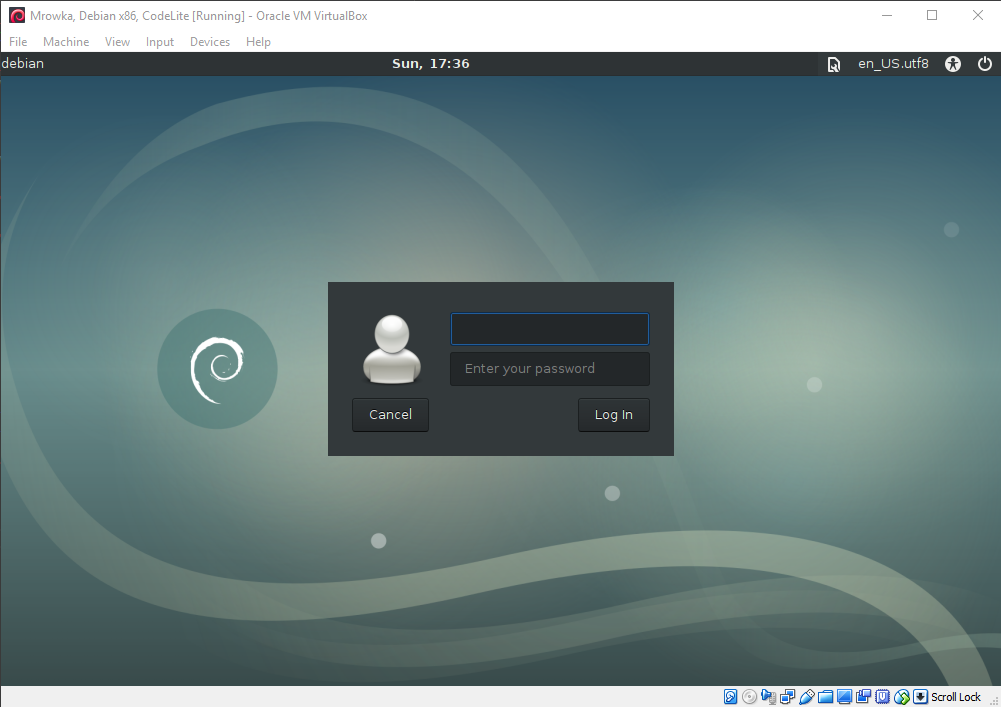This screenshot has width=1001, height=707.
Task: Click the mouse integration status icon
Action: [902, 697]
